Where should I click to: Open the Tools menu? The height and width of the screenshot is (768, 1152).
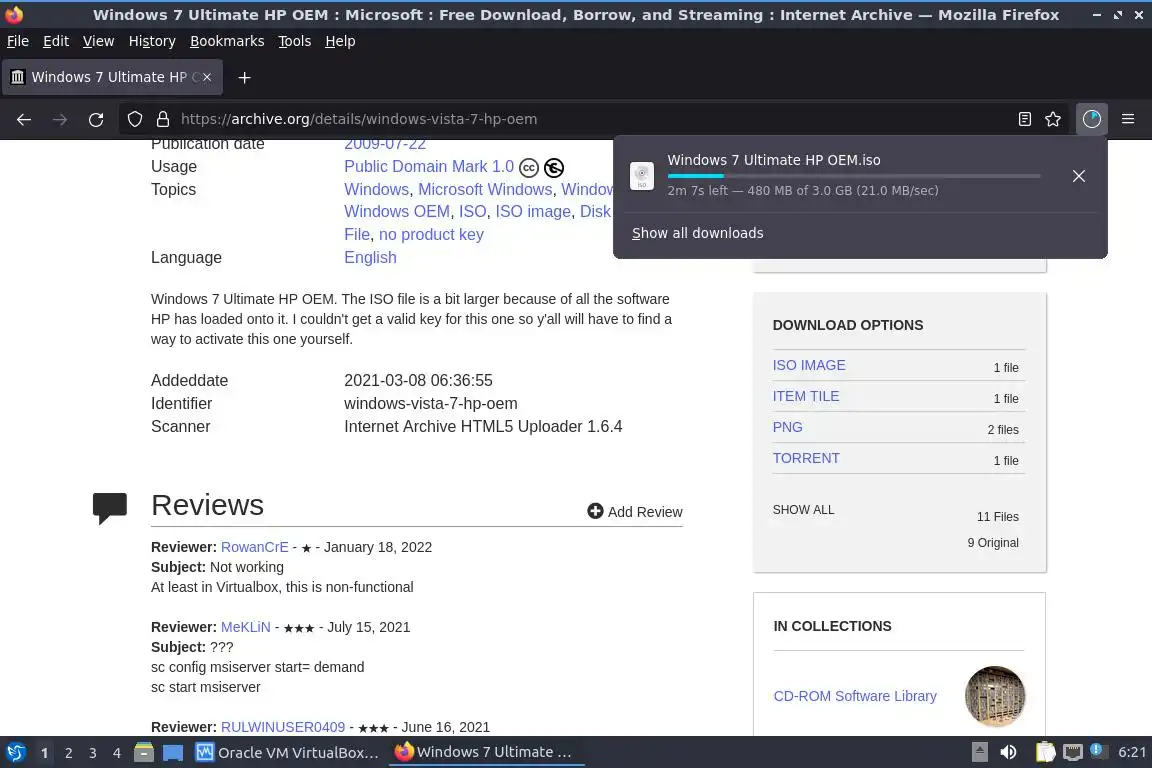(x=295, y=41)
